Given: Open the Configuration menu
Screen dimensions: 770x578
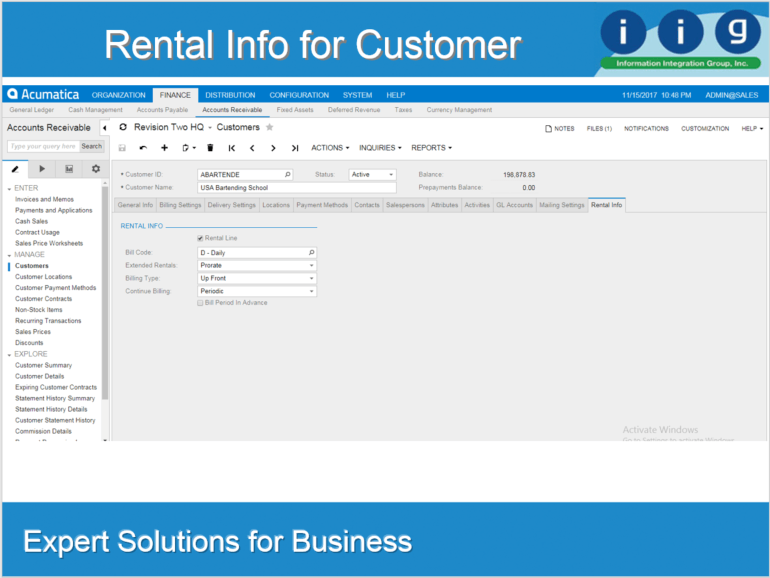Looking at the screenshot, I should [x=299, y=95].
